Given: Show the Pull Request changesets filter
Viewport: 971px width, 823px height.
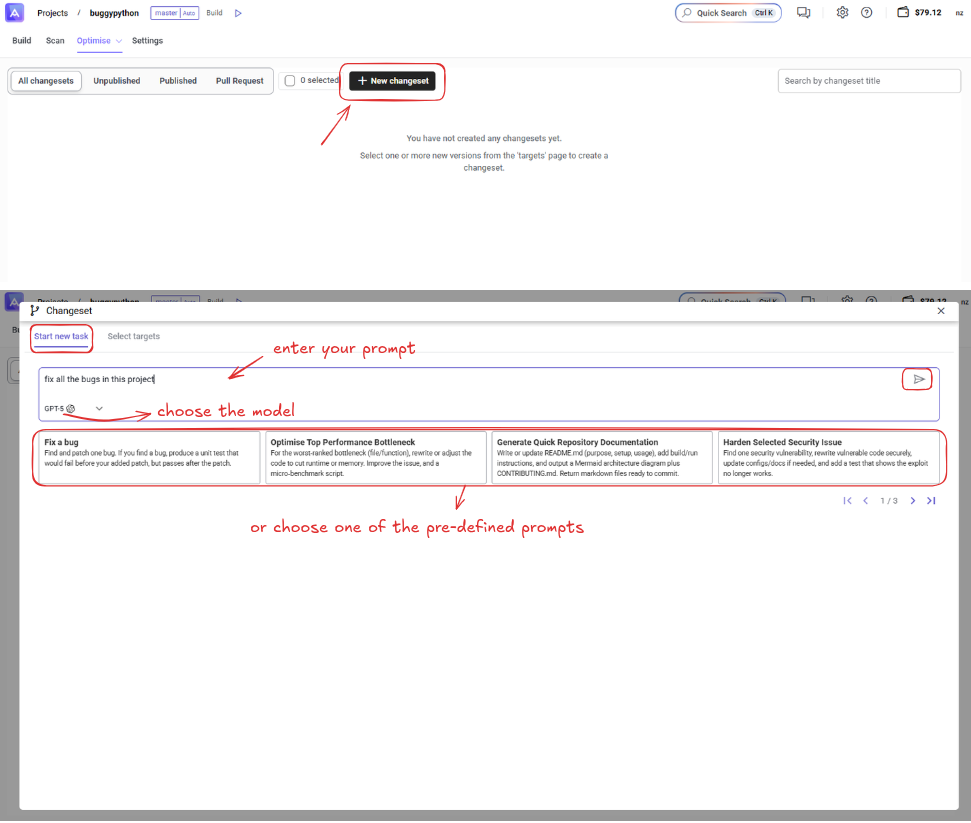Looking at the screenshot, I should [x=239, y=81].
